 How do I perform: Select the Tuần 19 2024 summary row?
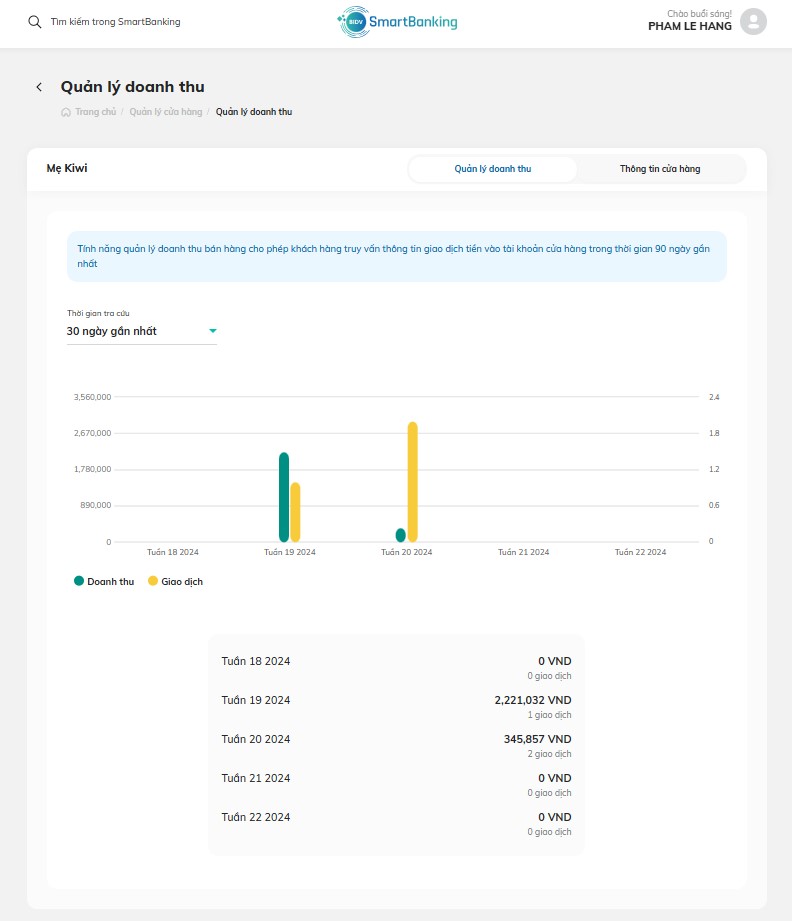[x=396, y=706]
